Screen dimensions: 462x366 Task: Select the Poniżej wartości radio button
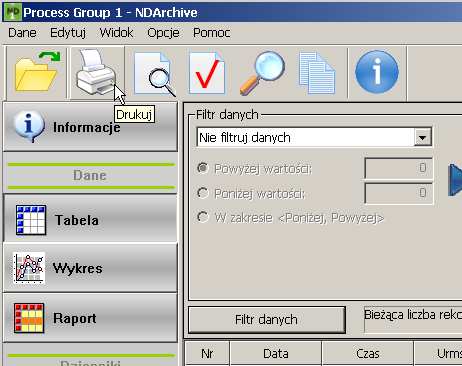(x=203, y=193)
